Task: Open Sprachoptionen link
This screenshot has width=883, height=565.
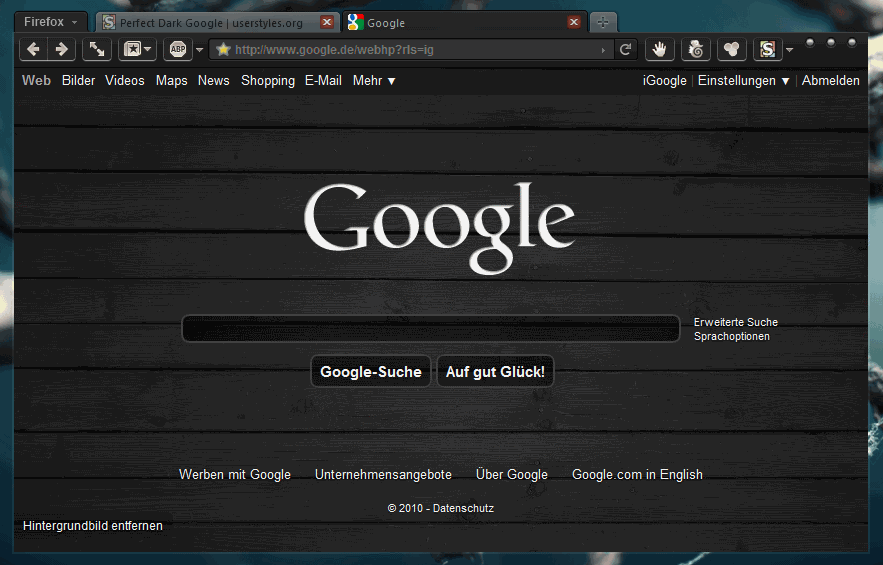Action: pos(732,336)
